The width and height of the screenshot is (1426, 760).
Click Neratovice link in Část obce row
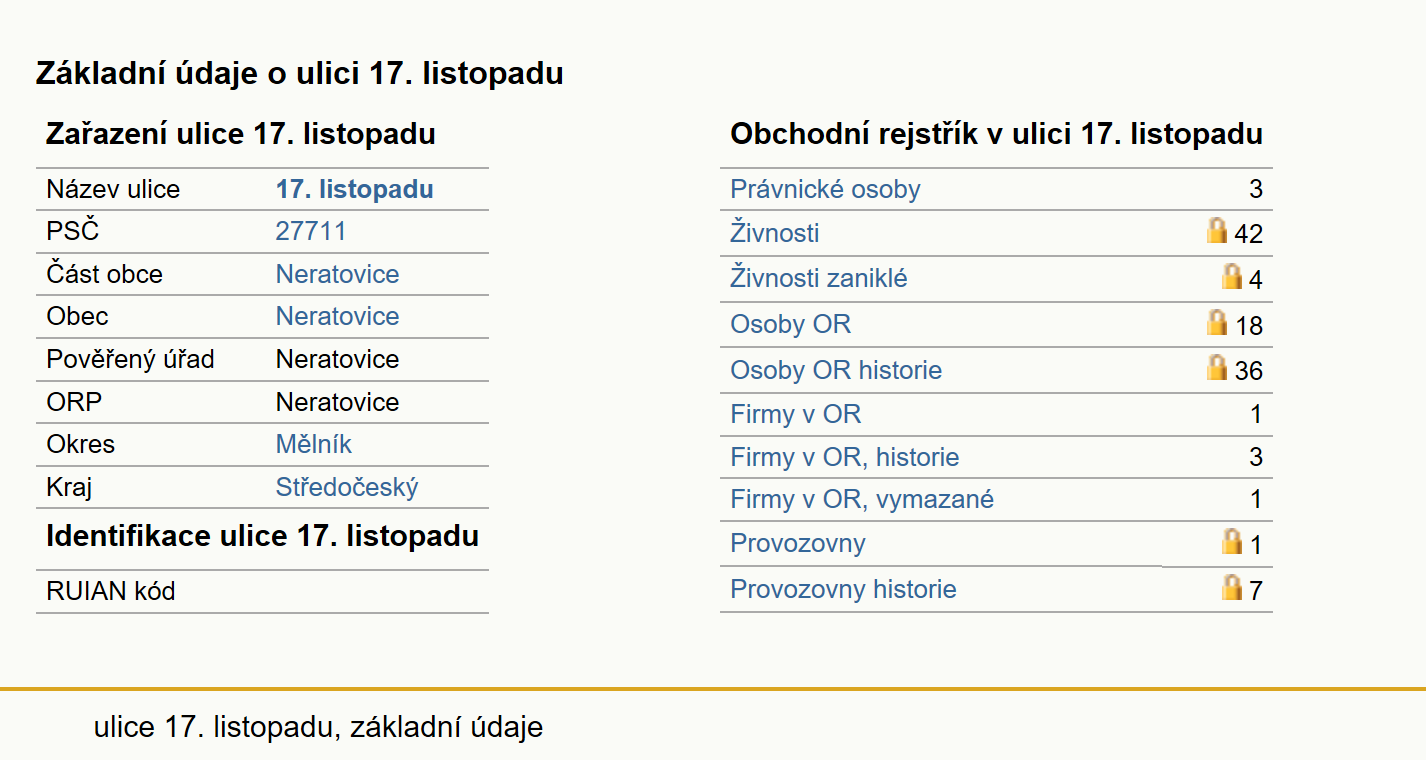point(337,274)
